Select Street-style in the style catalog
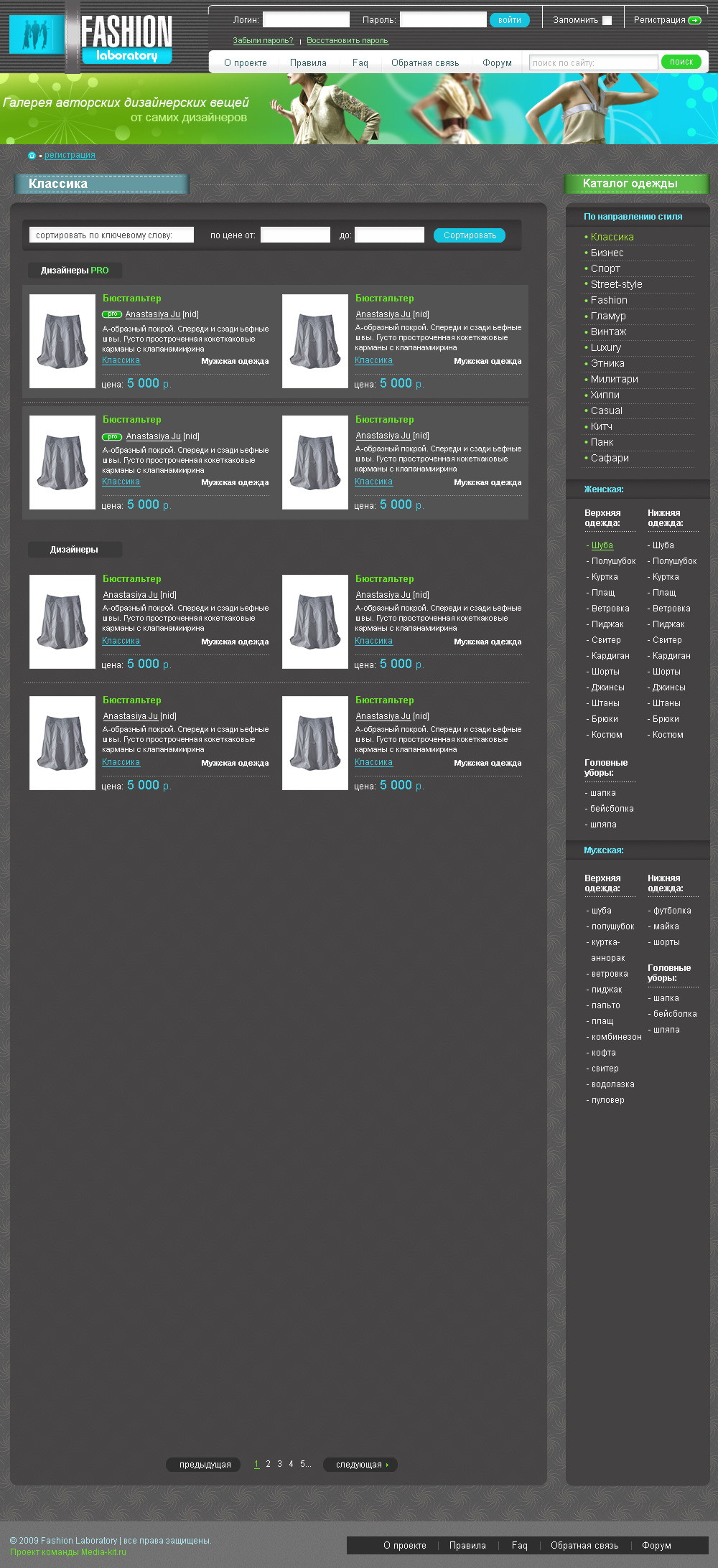The width and height of the screenshot is (718, 1568). [x=616, y=285]
